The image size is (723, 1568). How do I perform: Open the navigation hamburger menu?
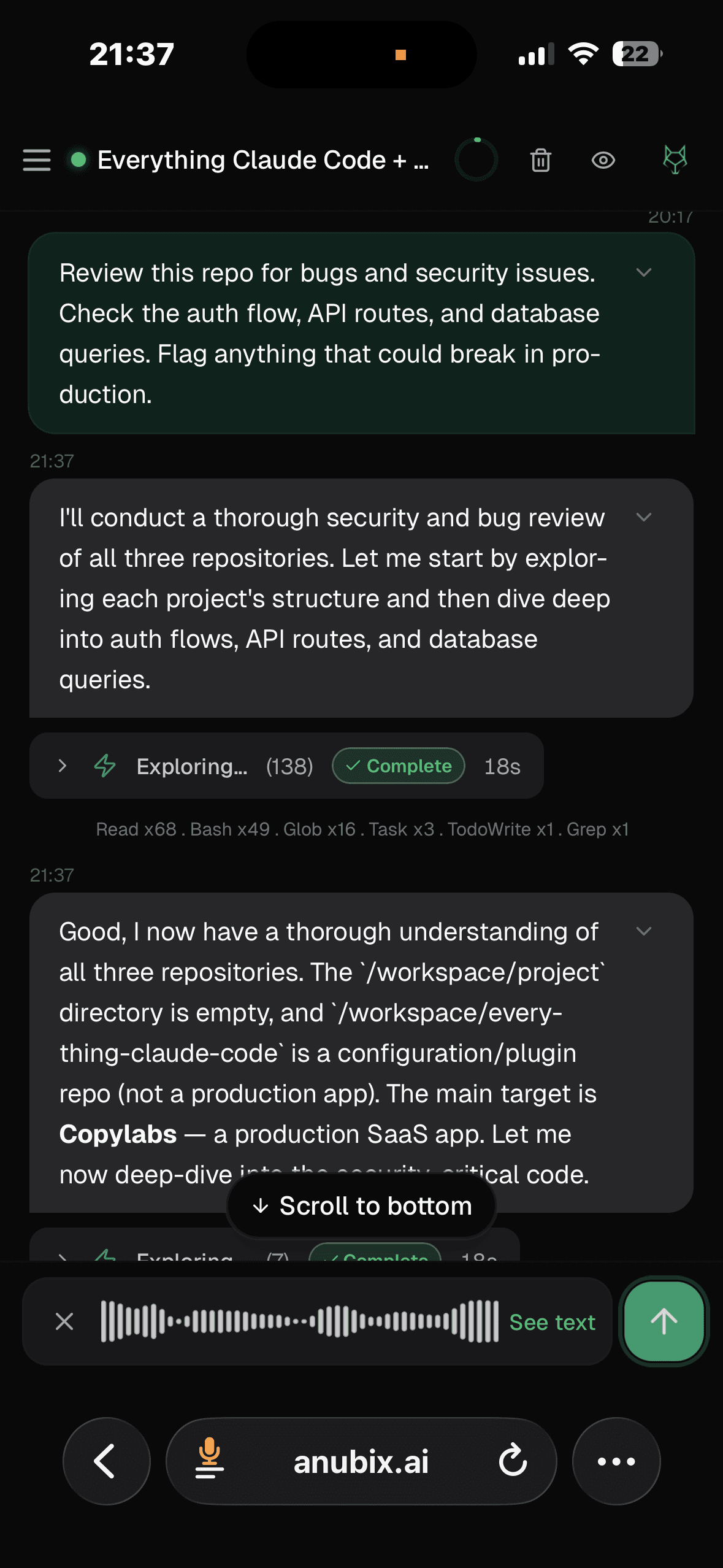point(36,160)
